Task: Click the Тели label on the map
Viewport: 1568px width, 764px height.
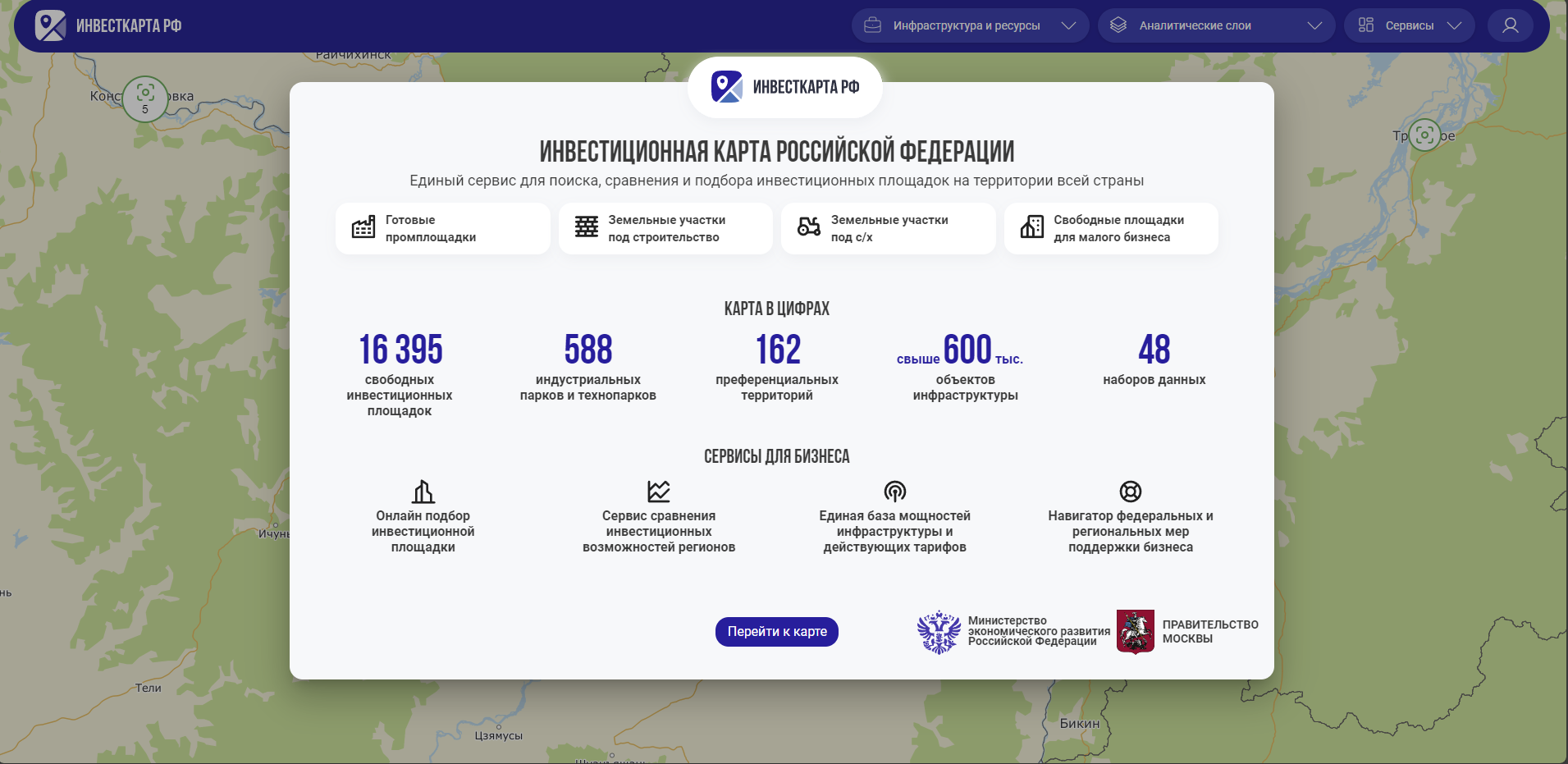Action: point(149,688)
